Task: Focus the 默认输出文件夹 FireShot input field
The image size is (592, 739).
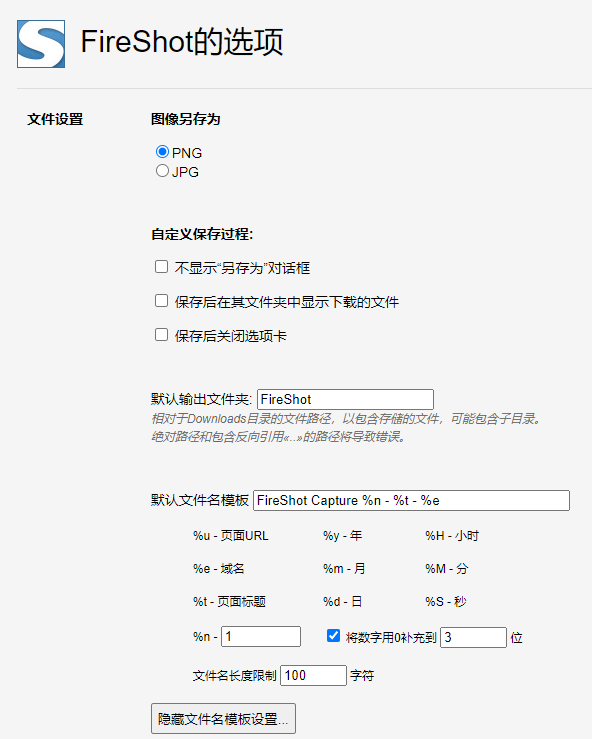Action: point(345,399)
